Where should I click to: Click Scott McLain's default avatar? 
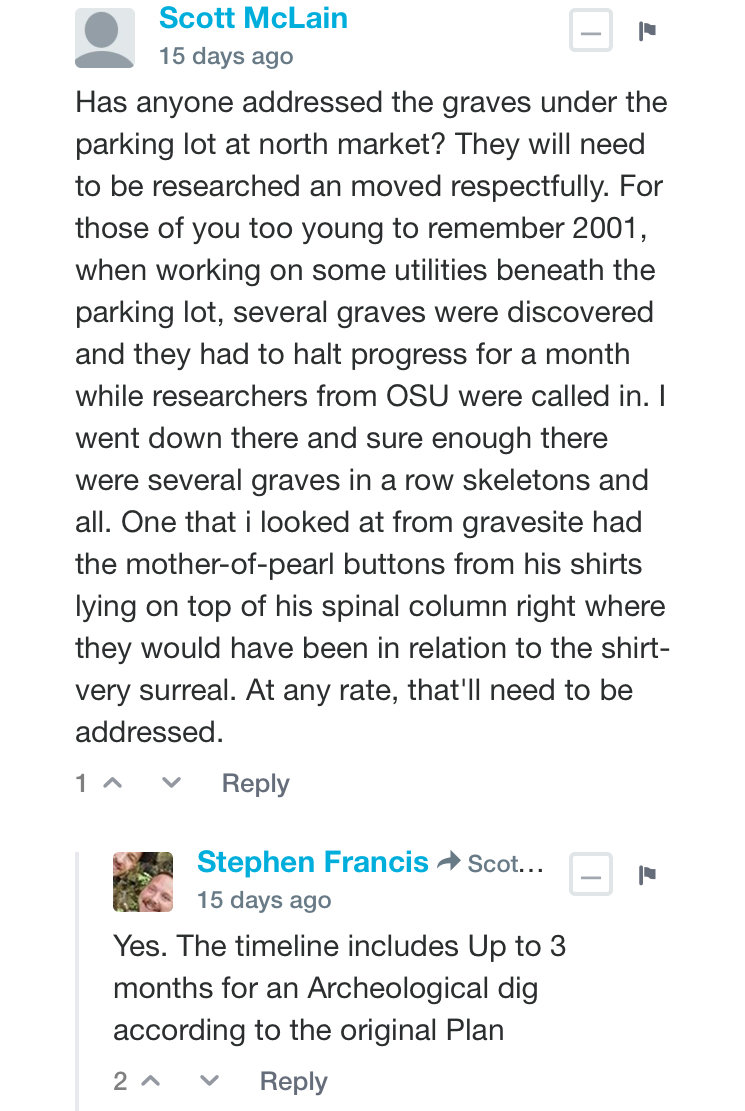[104, 38]
